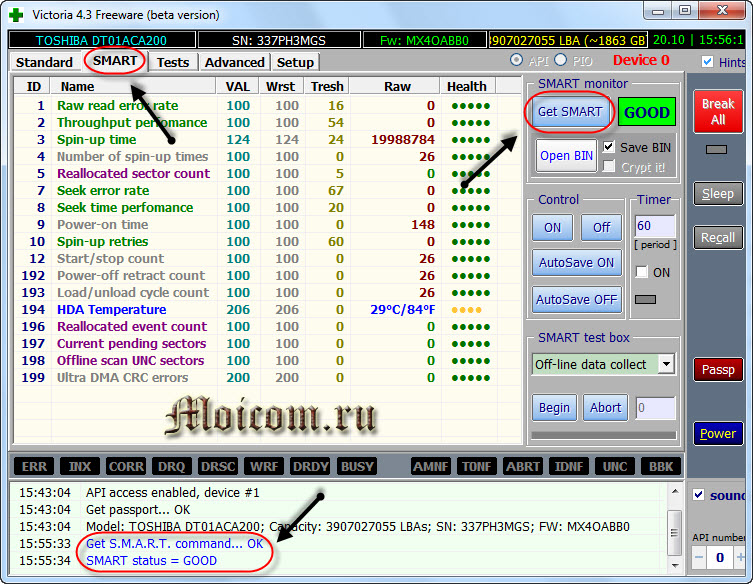Begin the SMART test
This screenshot has height=584, width=753.
(554, 408)
